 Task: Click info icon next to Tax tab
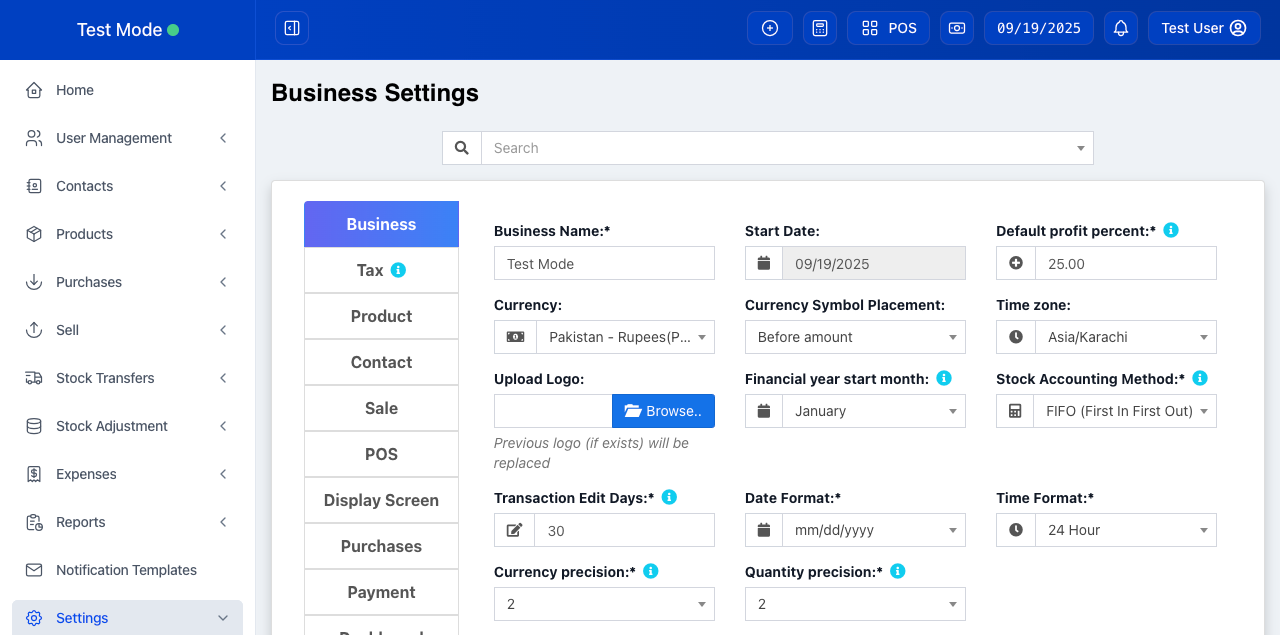[x=398, y=270]
